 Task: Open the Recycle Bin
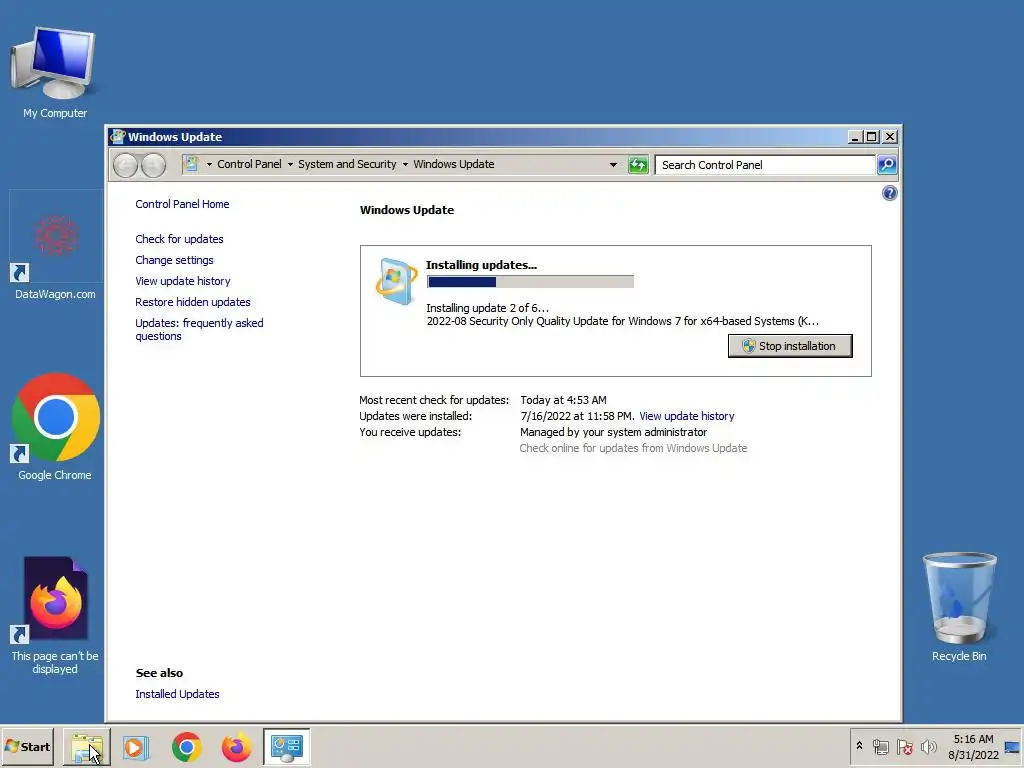coord(959,607)
